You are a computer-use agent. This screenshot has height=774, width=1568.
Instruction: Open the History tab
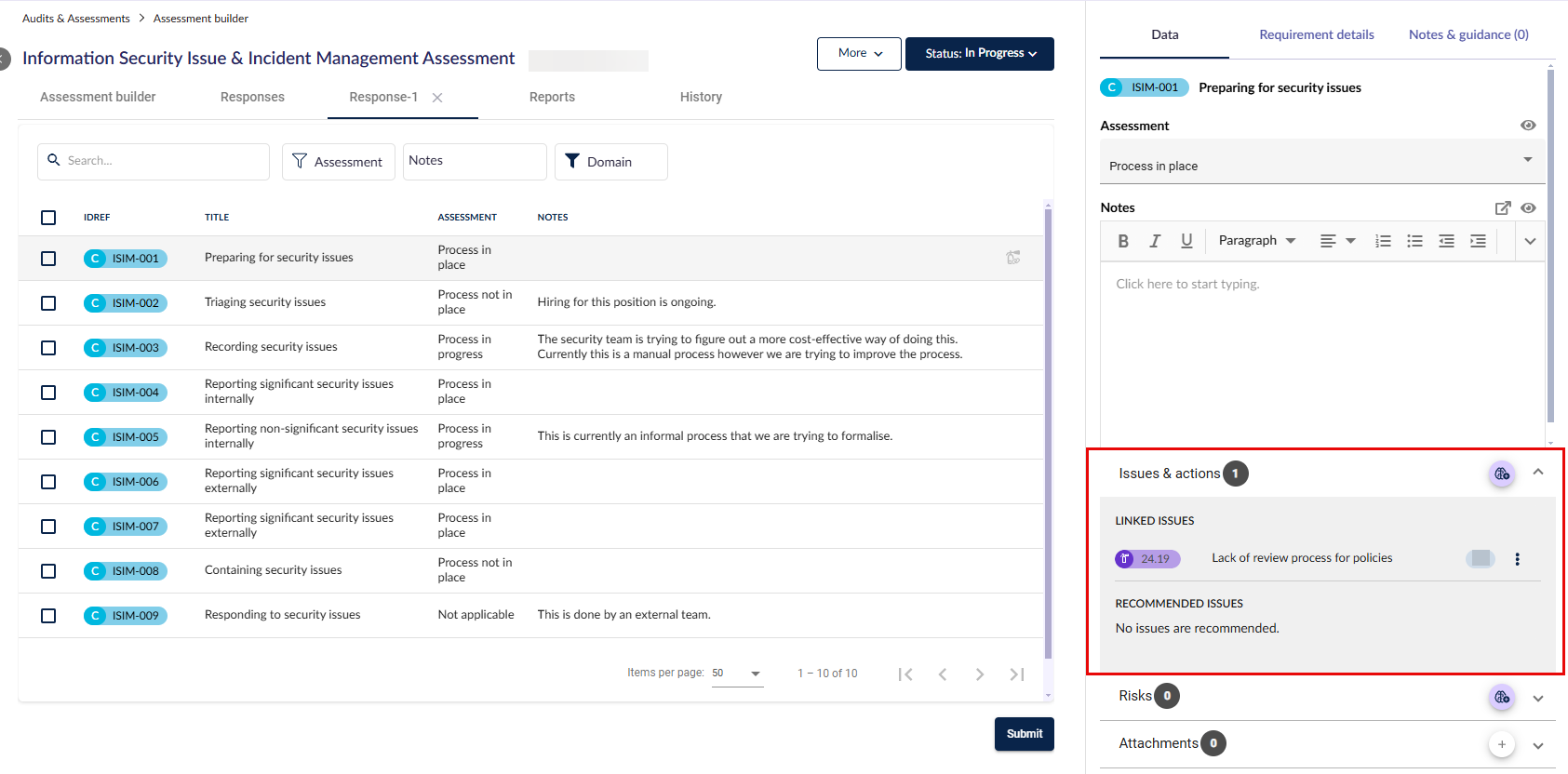point(701,97)
